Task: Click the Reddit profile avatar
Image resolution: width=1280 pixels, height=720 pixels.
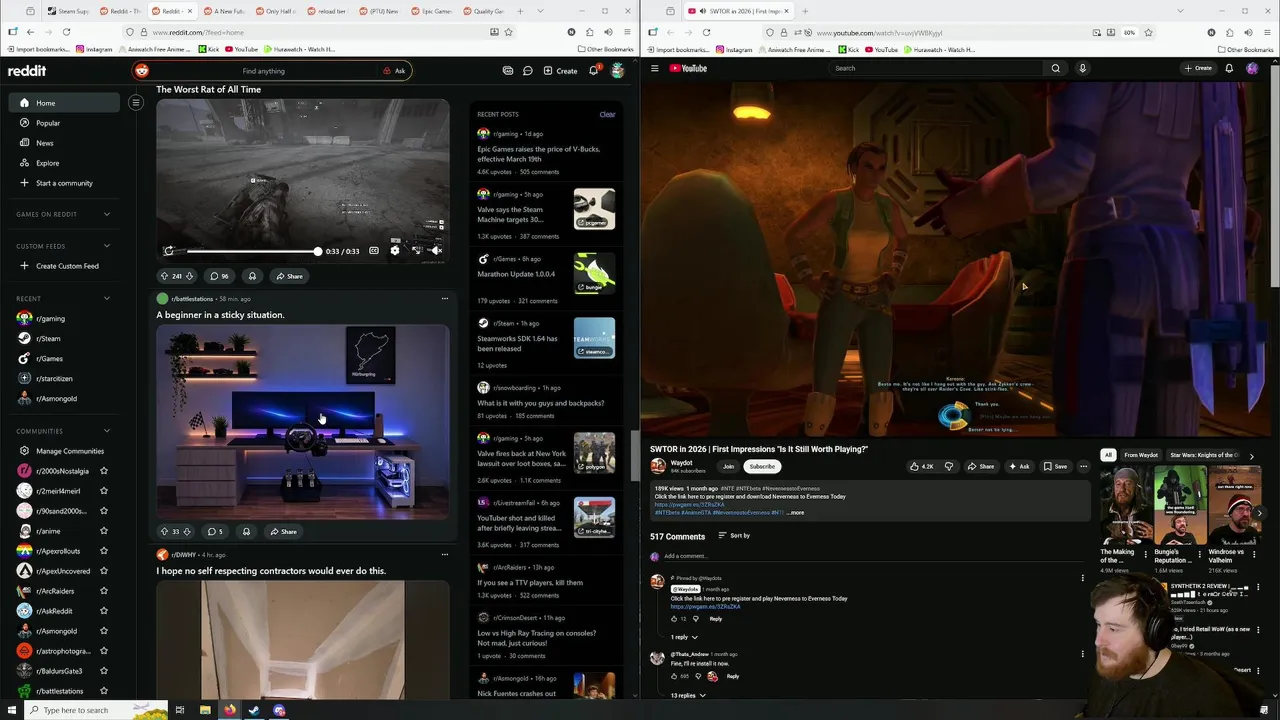Action: tap(618, 71)
